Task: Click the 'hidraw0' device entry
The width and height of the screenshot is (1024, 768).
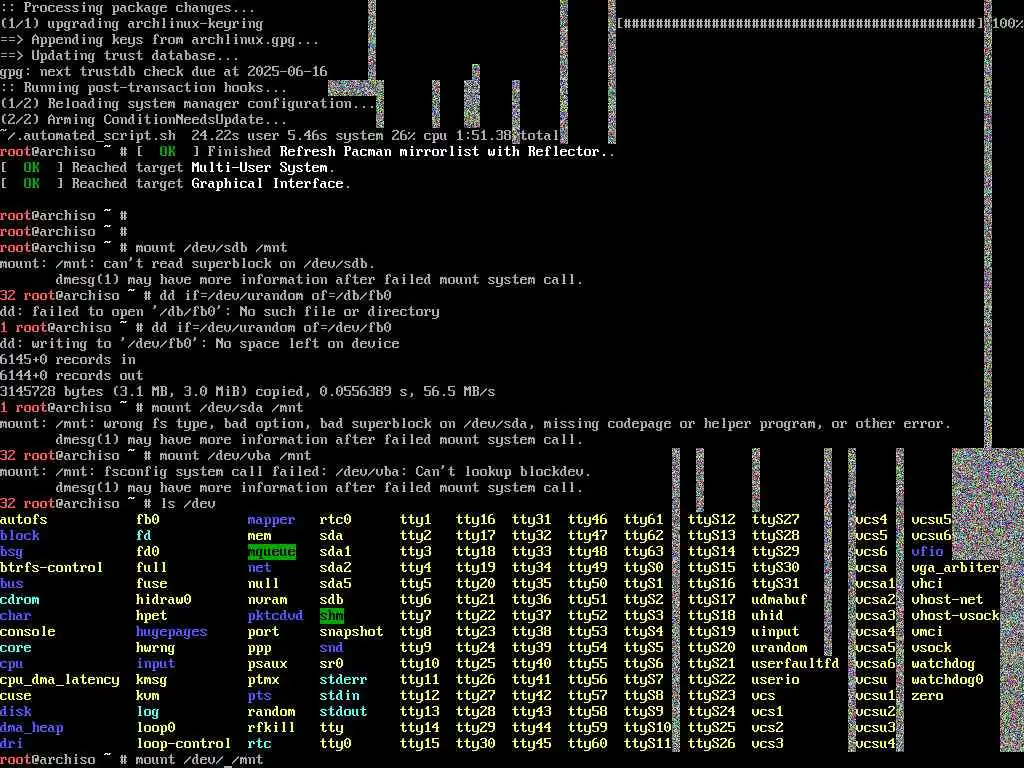Action: tap(164, 600)
